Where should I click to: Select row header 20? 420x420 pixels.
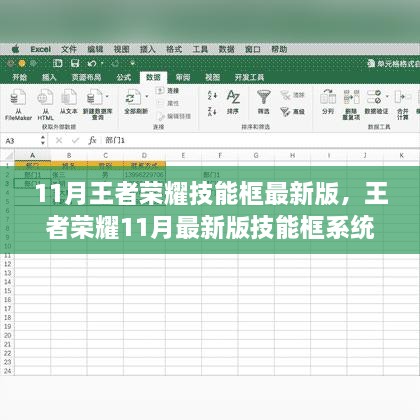click(x=7, y=335)
